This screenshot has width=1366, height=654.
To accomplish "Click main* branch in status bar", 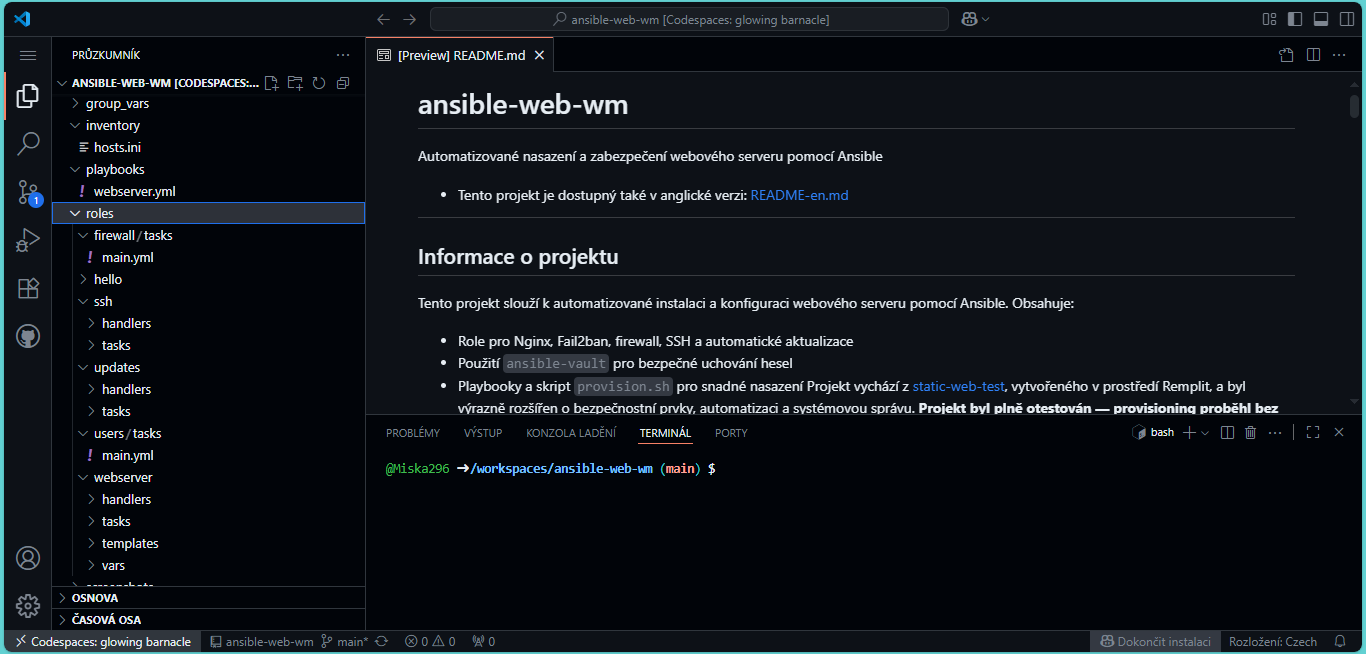I will pos(345,642).
